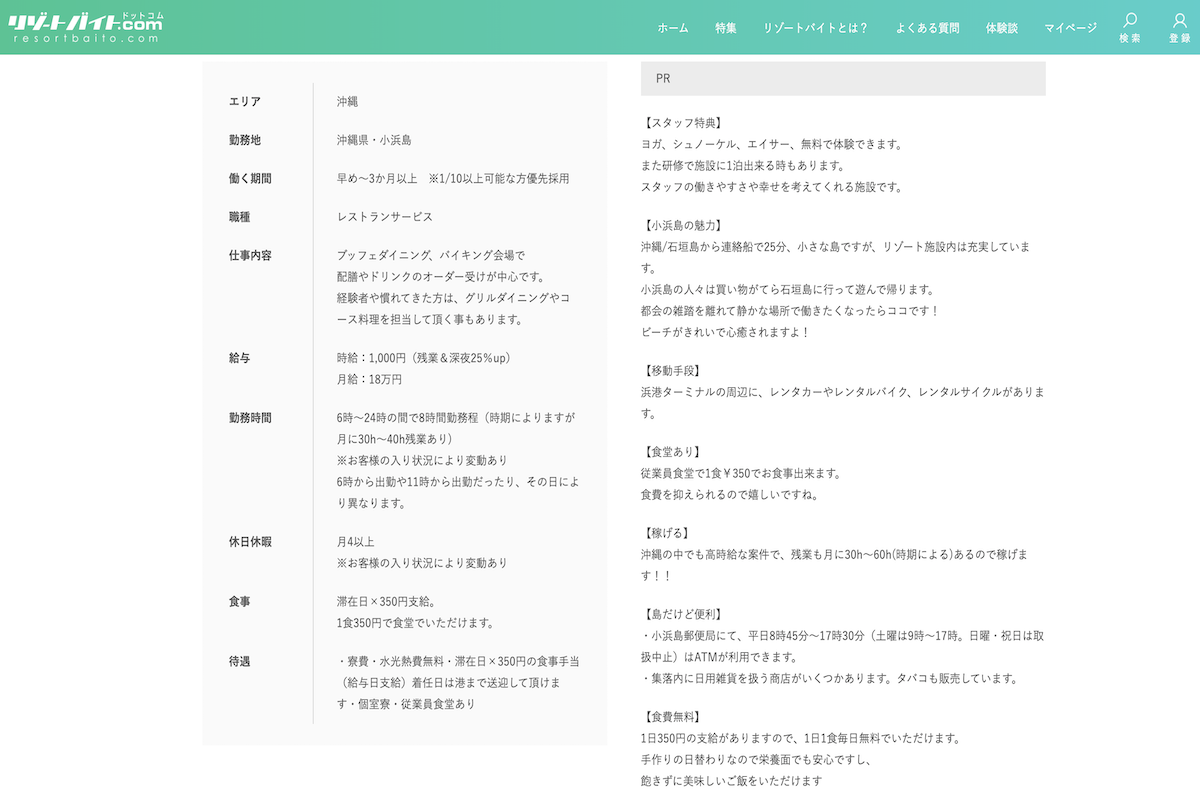Click the 勤務地 row label
This screenshot has width=1200, height=800.
(x=245, y=140)
